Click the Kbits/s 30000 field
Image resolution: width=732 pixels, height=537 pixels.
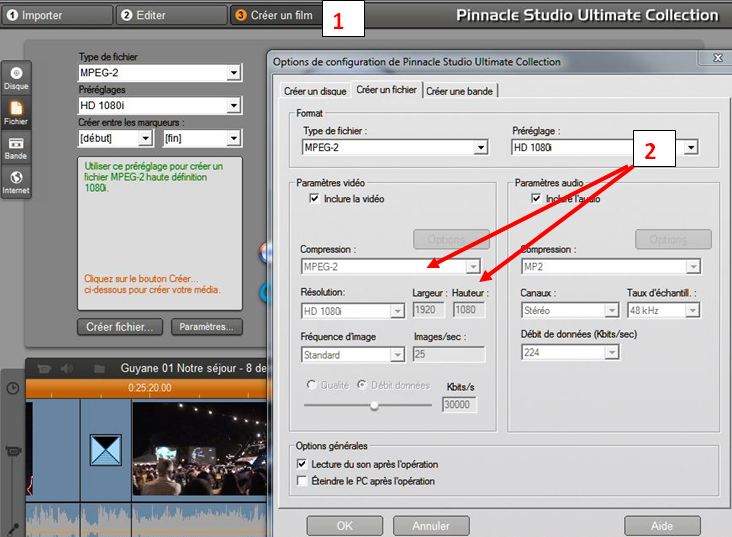[x=459, y=404]
